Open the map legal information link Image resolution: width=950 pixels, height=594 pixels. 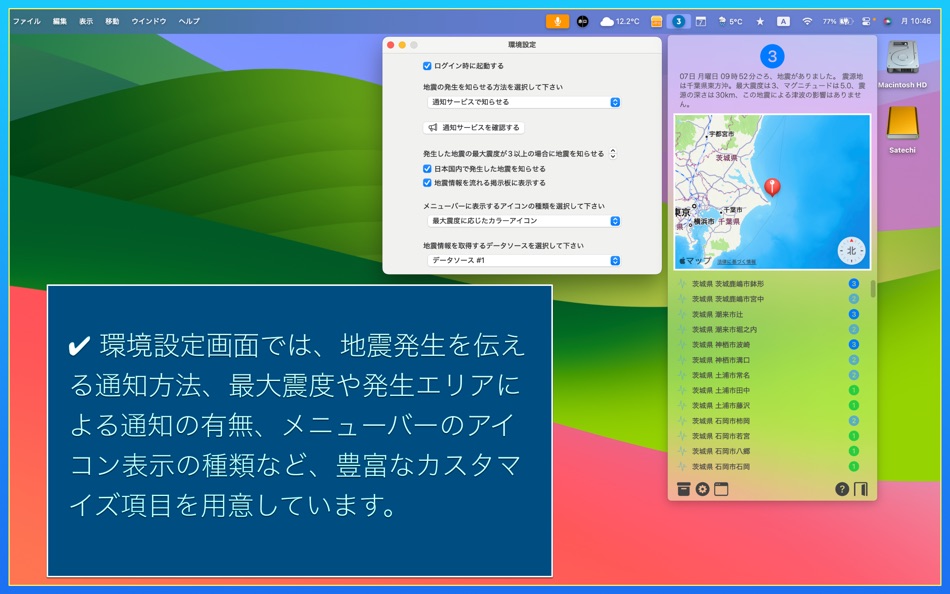click(x=736, y=261)
